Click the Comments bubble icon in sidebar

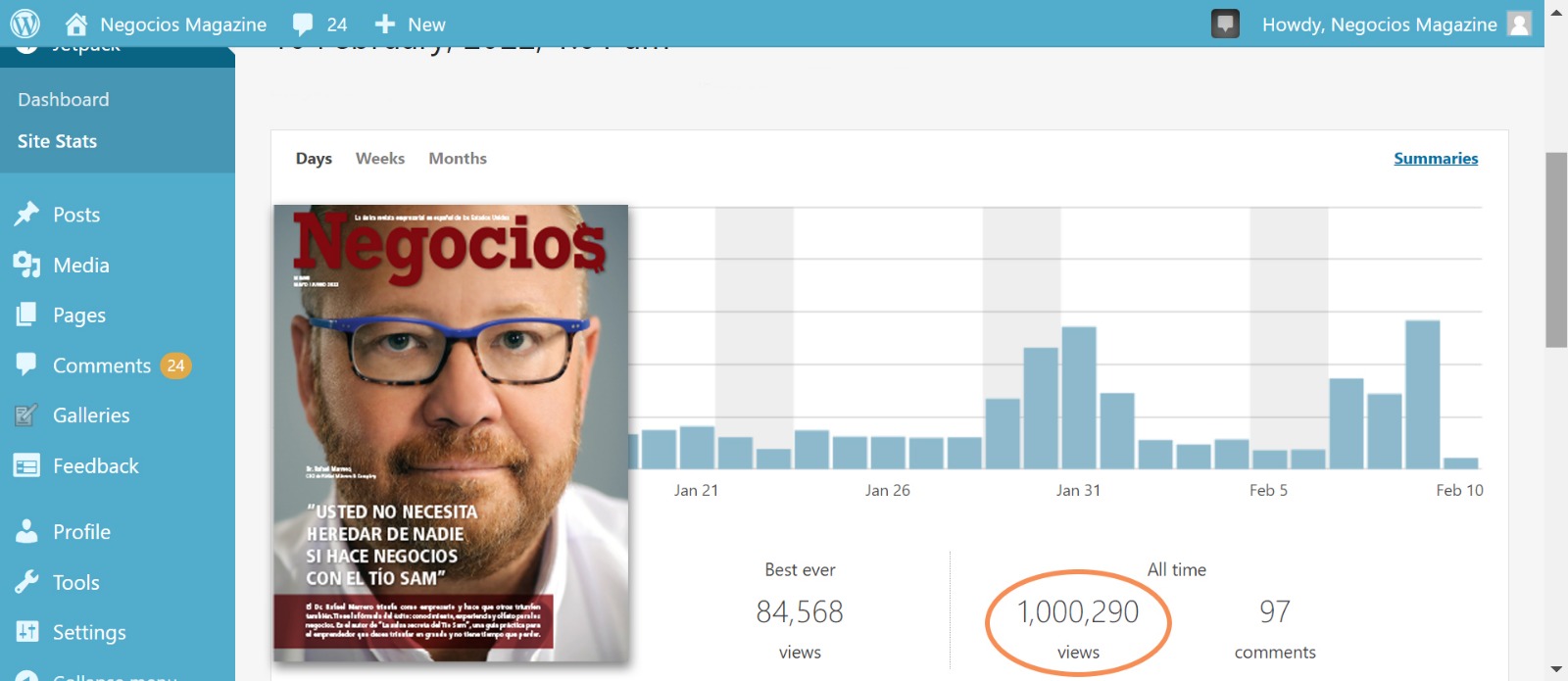(x=26, y=365)
